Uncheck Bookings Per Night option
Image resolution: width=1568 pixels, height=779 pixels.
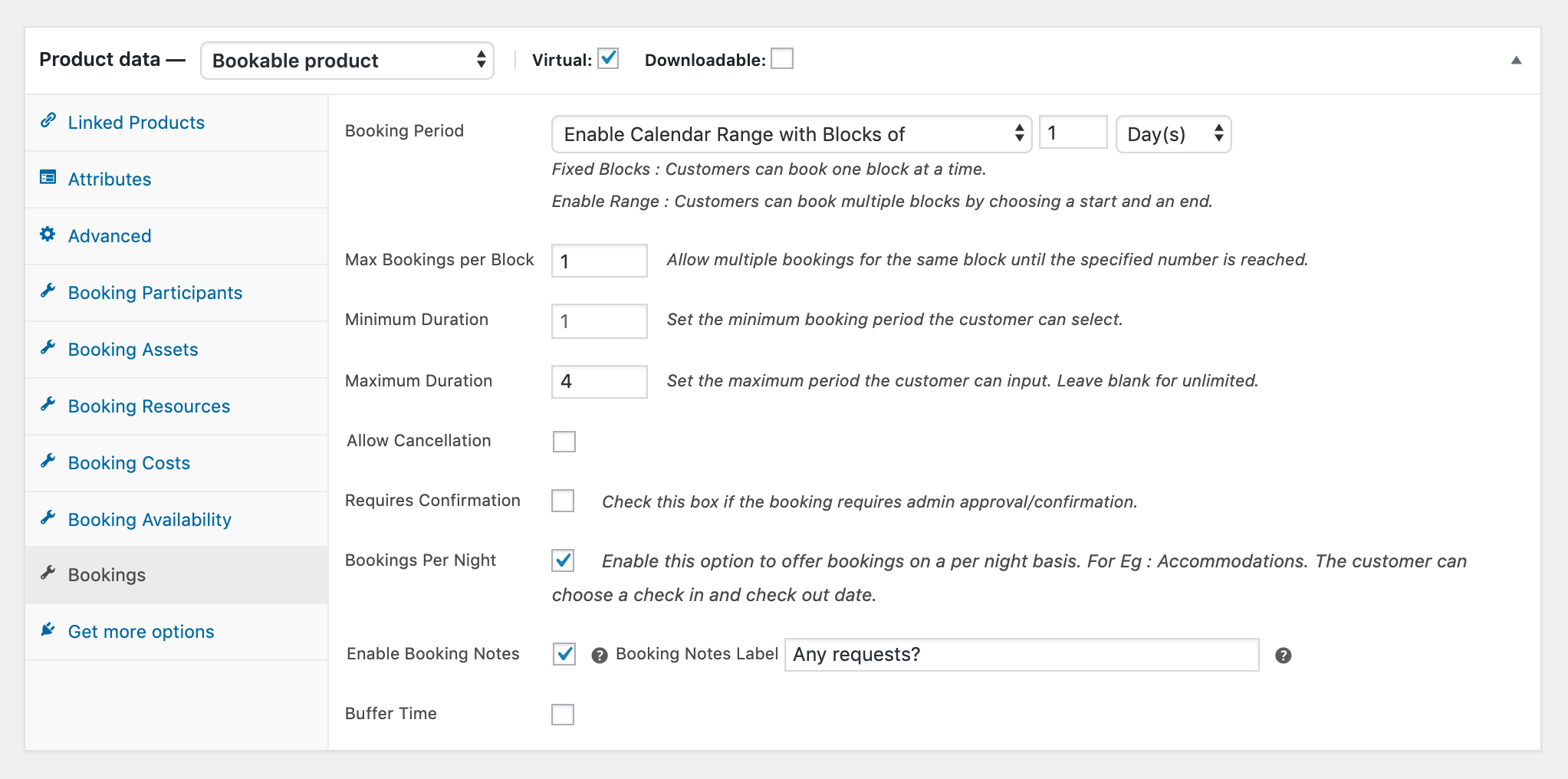coord(563,560)
